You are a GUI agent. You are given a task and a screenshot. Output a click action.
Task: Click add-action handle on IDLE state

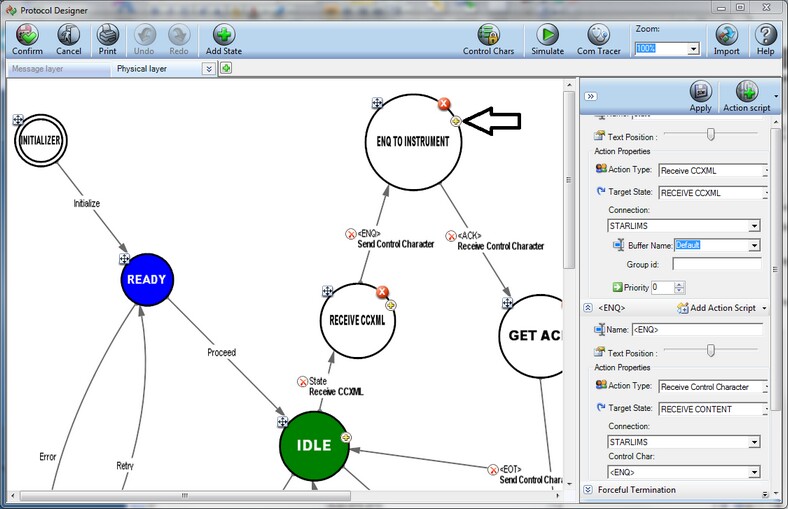(x=345, y=438)
